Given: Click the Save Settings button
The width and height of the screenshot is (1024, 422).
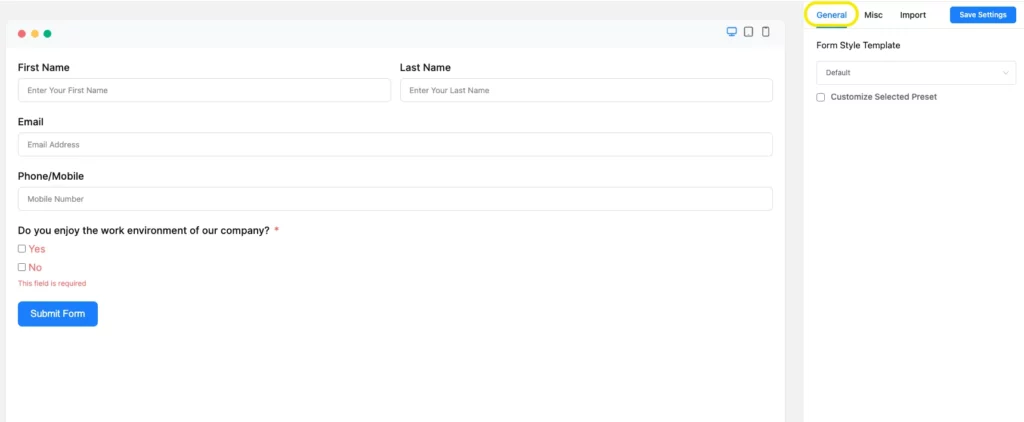Looking at the screenshot, I should [982, 14].
